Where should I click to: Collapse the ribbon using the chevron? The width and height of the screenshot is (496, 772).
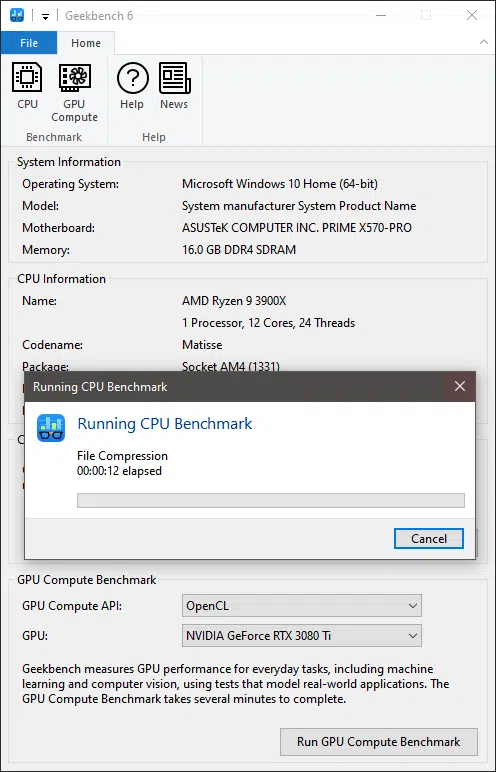(484, 43)
